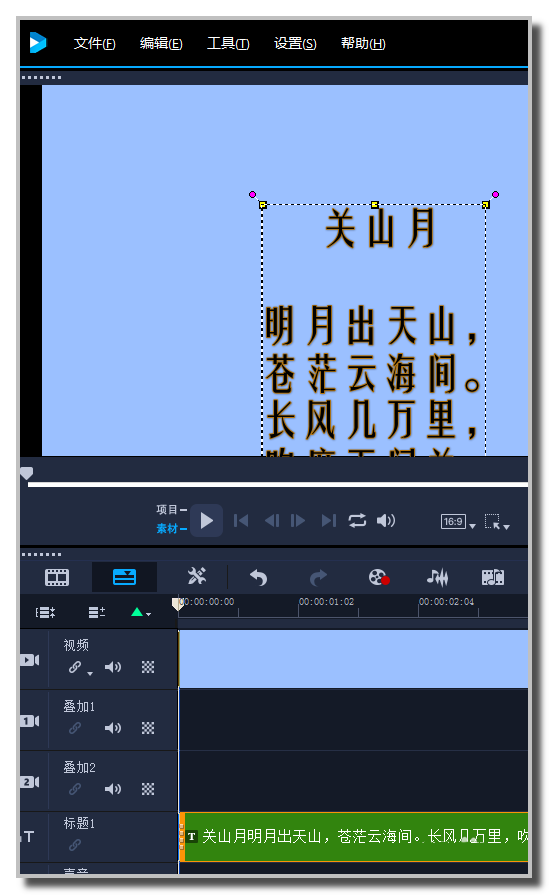Step forward to the next frame
The image size is (549, 895).
click(297, 521)
